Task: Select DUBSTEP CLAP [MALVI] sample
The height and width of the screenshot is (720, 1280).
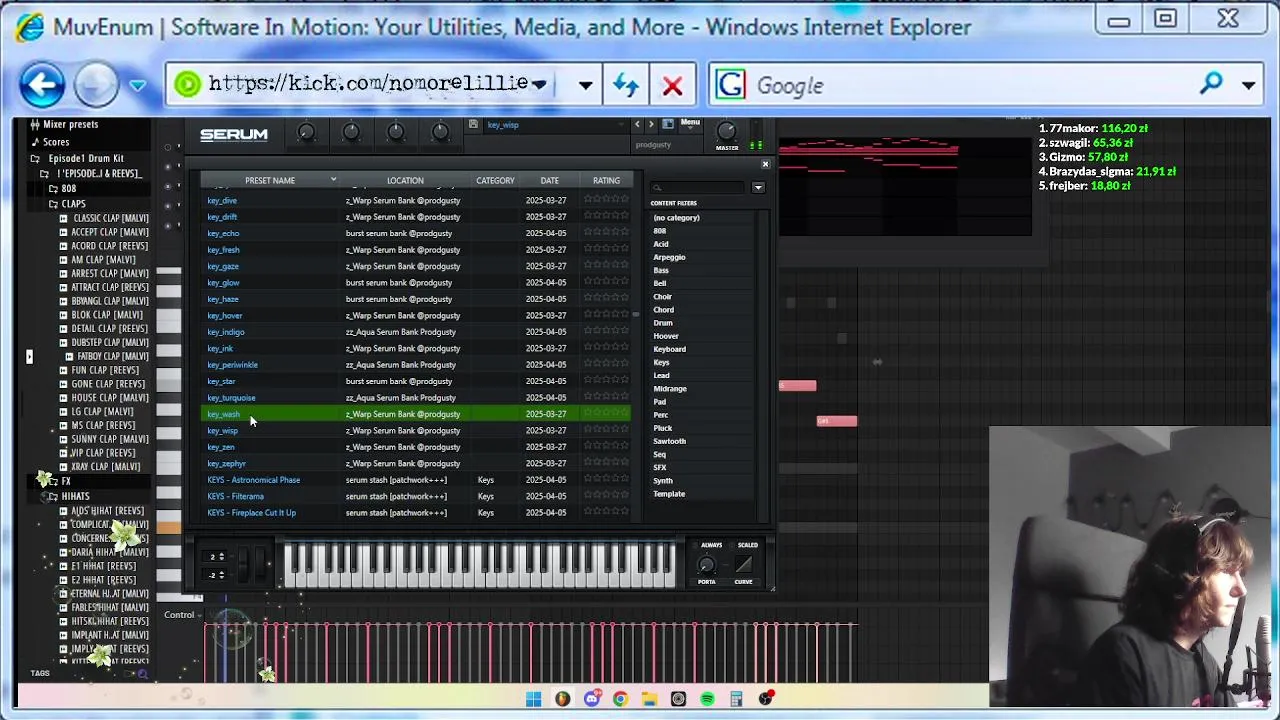Action: [110, 342]
